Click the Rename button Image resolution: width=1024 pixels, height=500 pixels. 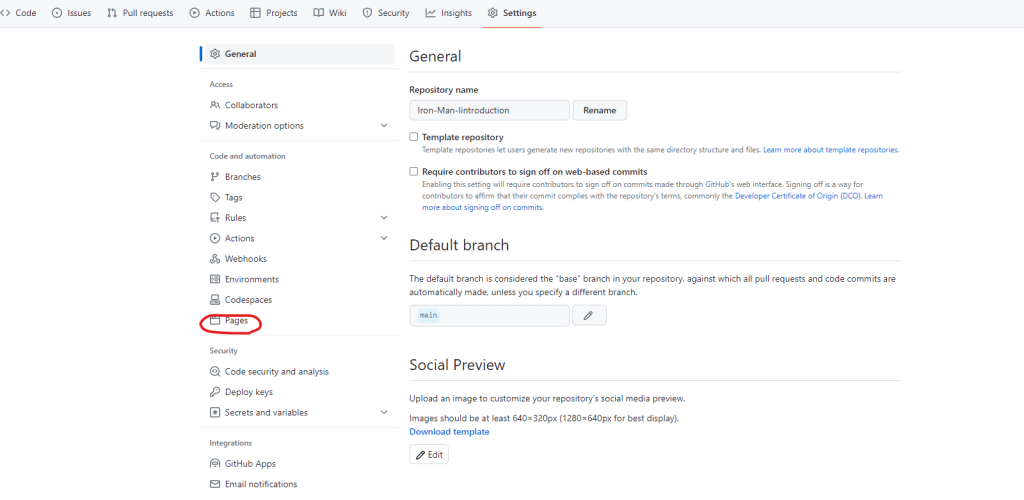(600, 110)
